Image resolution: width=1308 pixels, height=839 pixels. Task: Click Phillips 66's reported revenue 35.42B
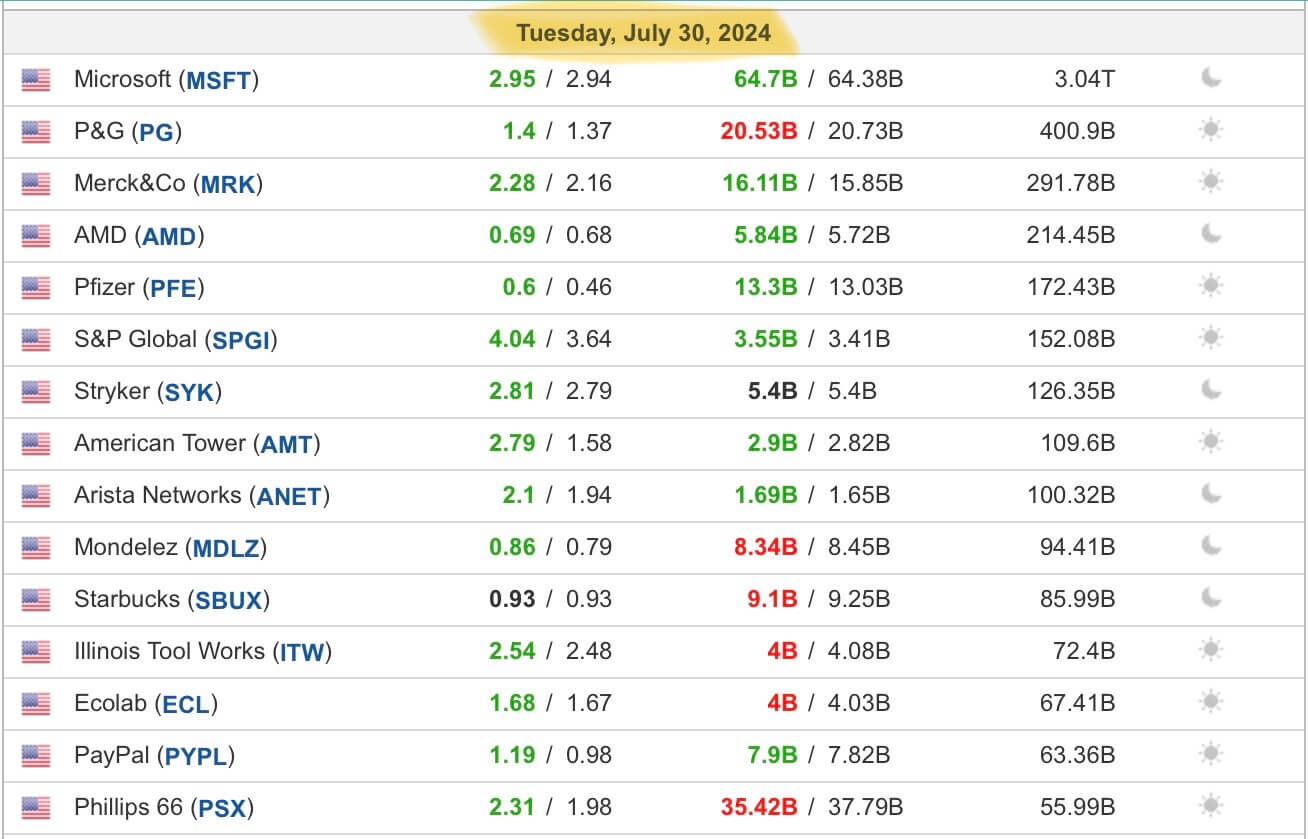[x=759, y=806]
